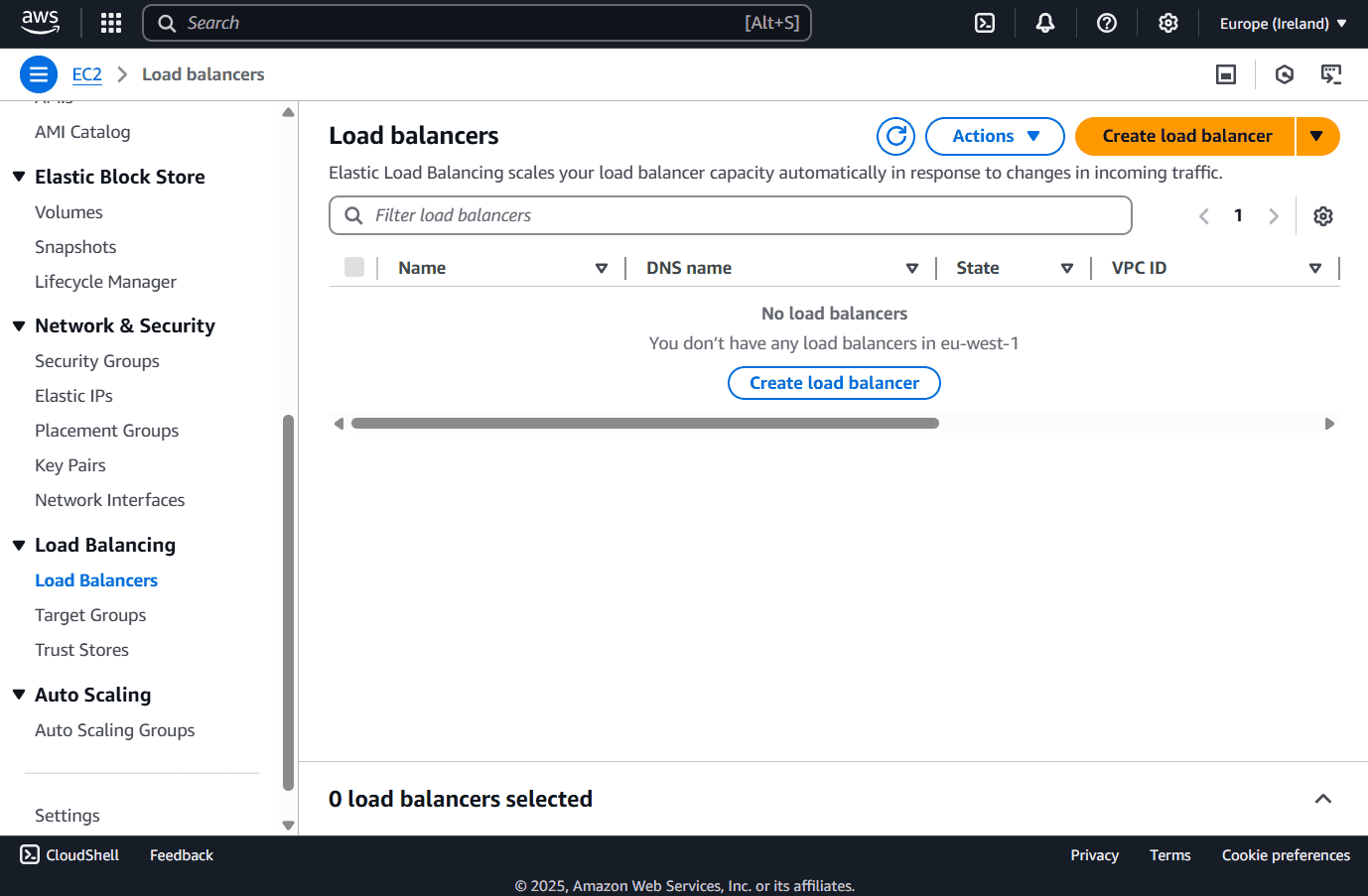Go to next page of load balancers
The image size is (1368, 896).
(x=1274, y=216)
